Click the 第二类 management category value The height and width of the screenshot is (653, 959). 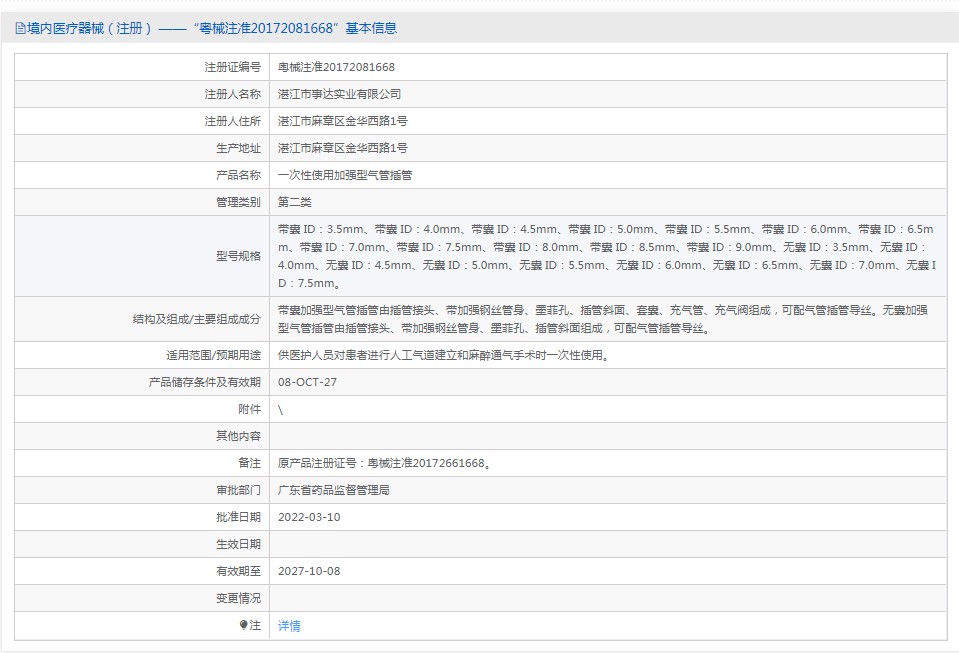click(x=295, y=202)
